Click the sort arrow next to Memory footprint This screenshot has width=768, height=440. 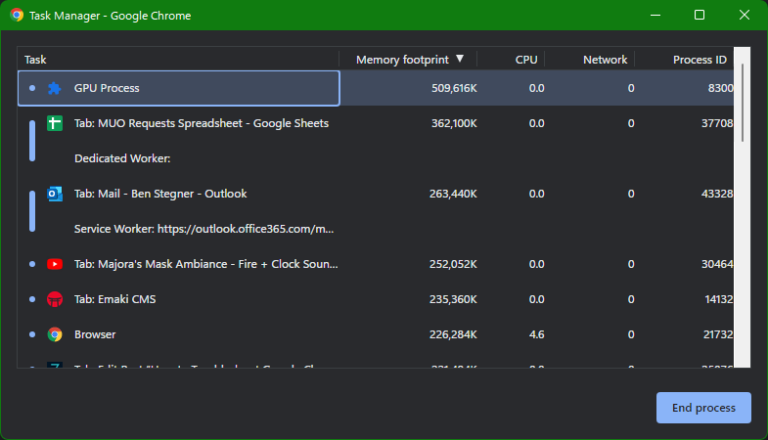click(x=460, y=60)
